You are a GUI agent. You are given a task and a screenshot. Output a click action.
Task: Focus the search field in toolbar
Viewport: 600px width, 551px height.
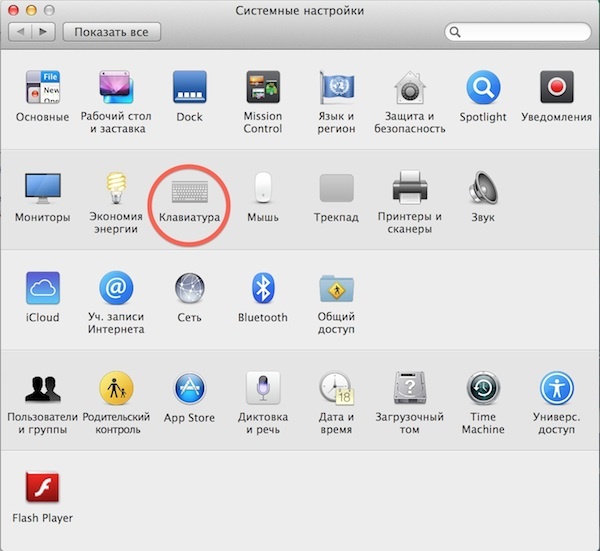coord(518,32)
